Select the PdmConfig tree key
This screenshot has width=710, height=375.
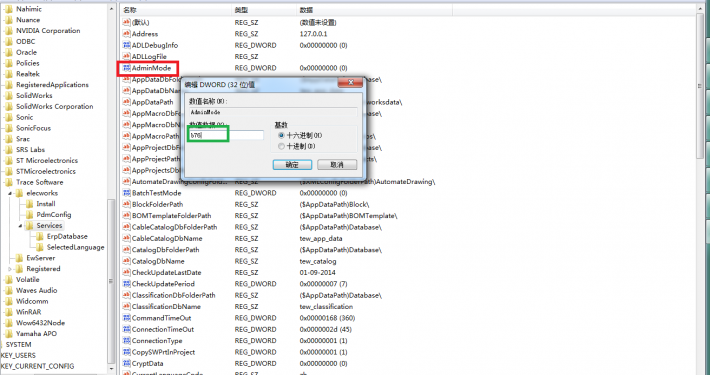[x=54, y=215]
